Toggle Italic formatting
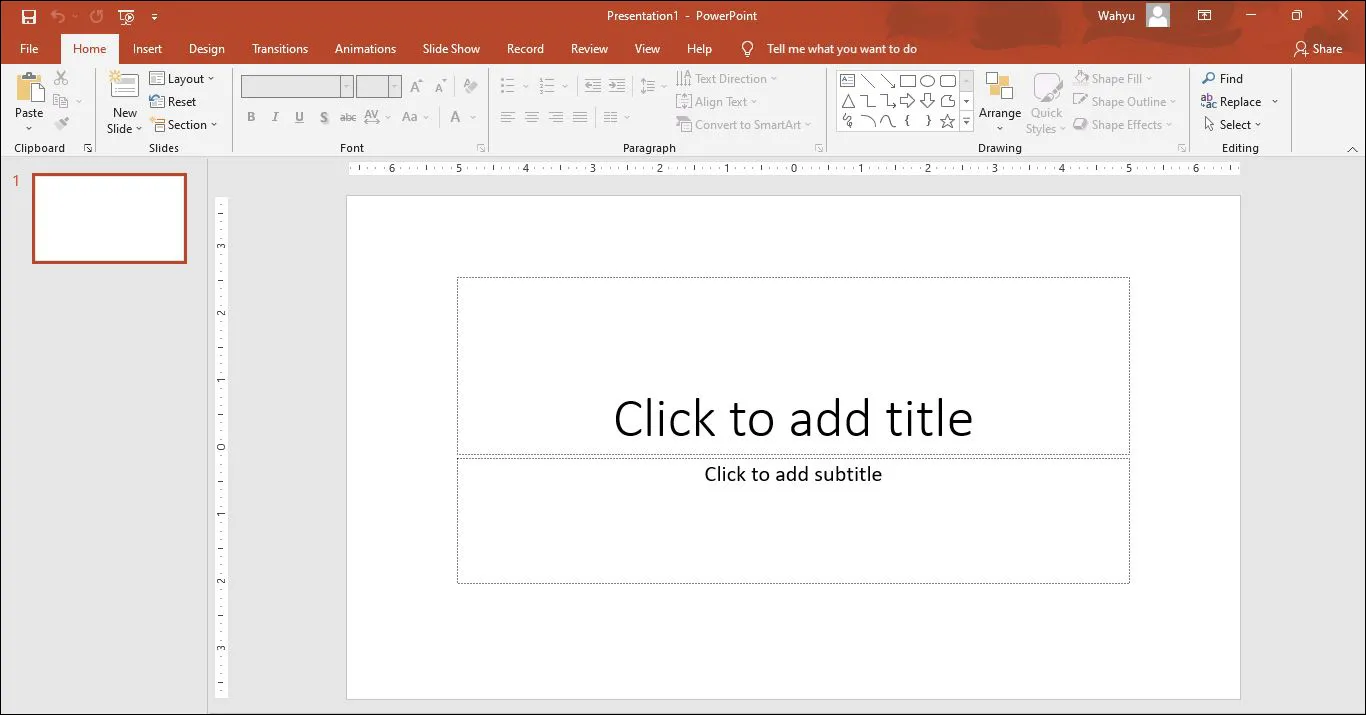The height and width of the screenshot is (715, 1366). [275, 117]
